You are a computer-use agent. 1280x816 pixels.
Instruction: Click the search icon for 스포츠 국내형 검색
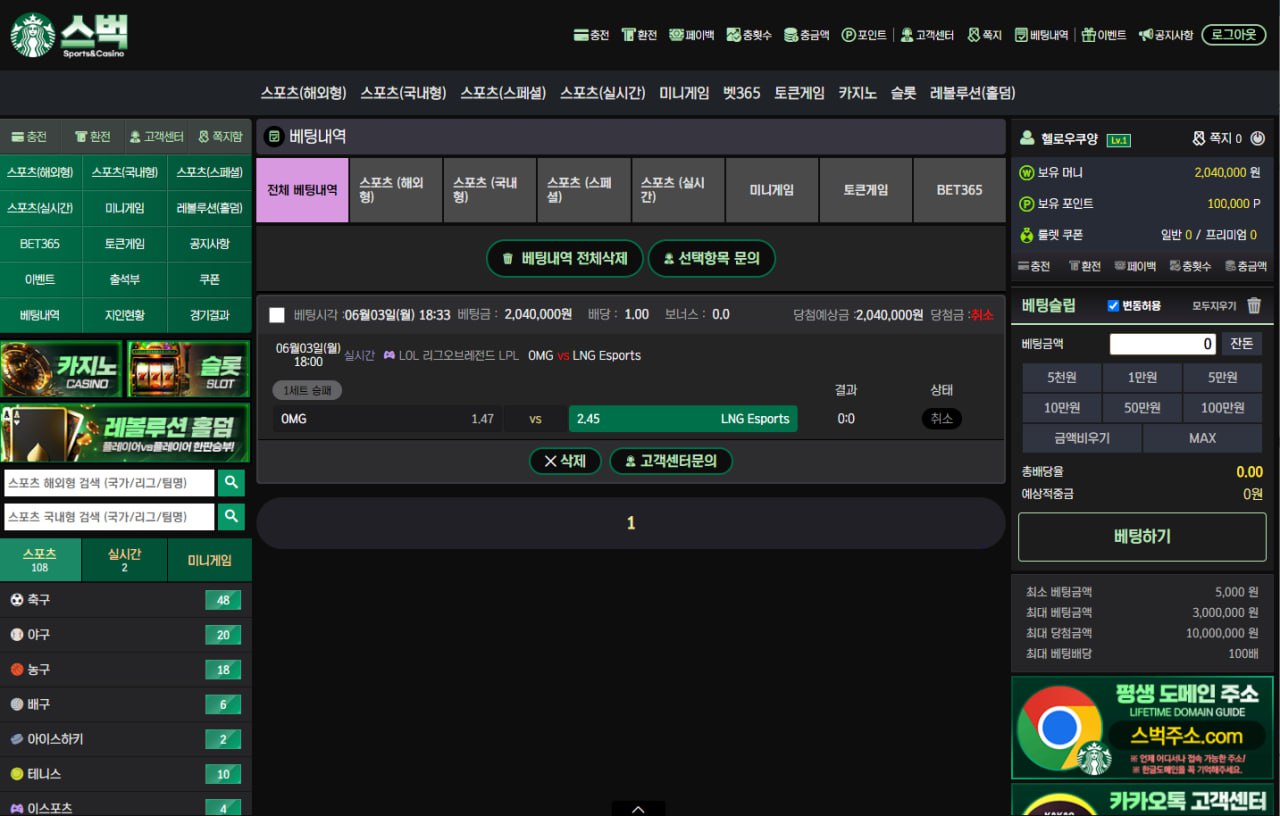click(x=231, y=516)
